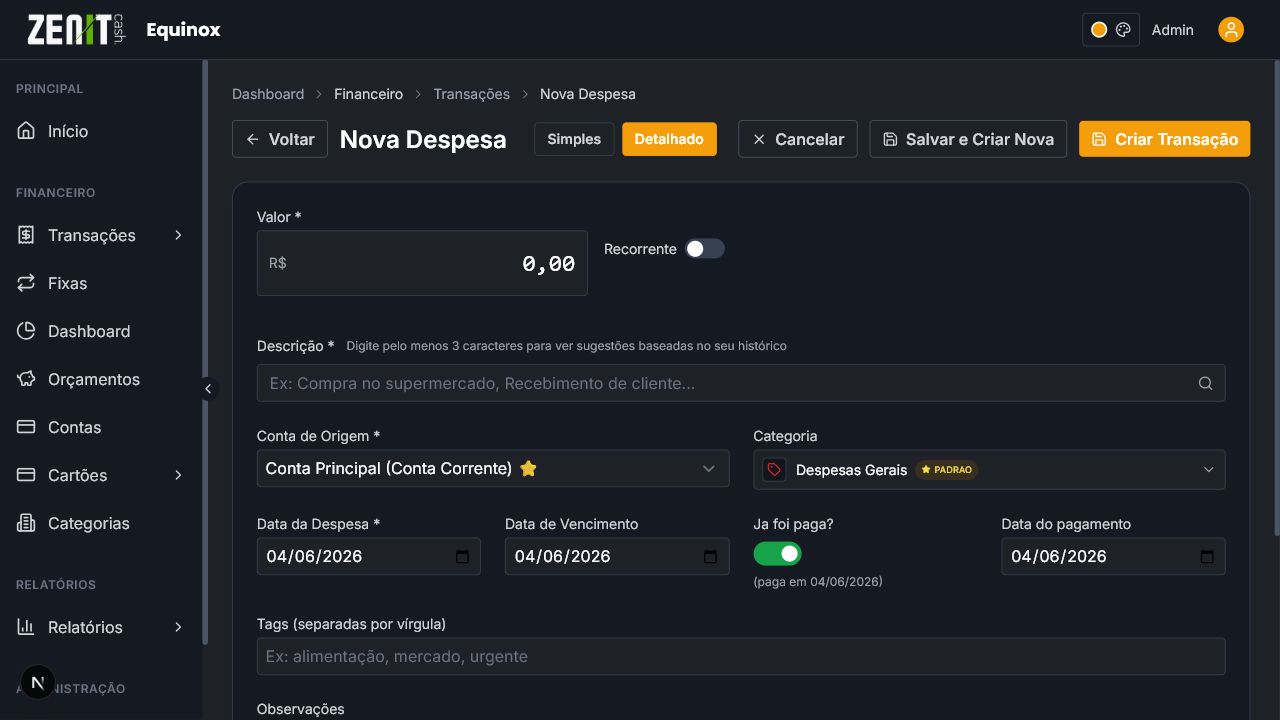Open Contas in sidebar
Screen dimensions: 1280x720
click(x=100, y=427)
